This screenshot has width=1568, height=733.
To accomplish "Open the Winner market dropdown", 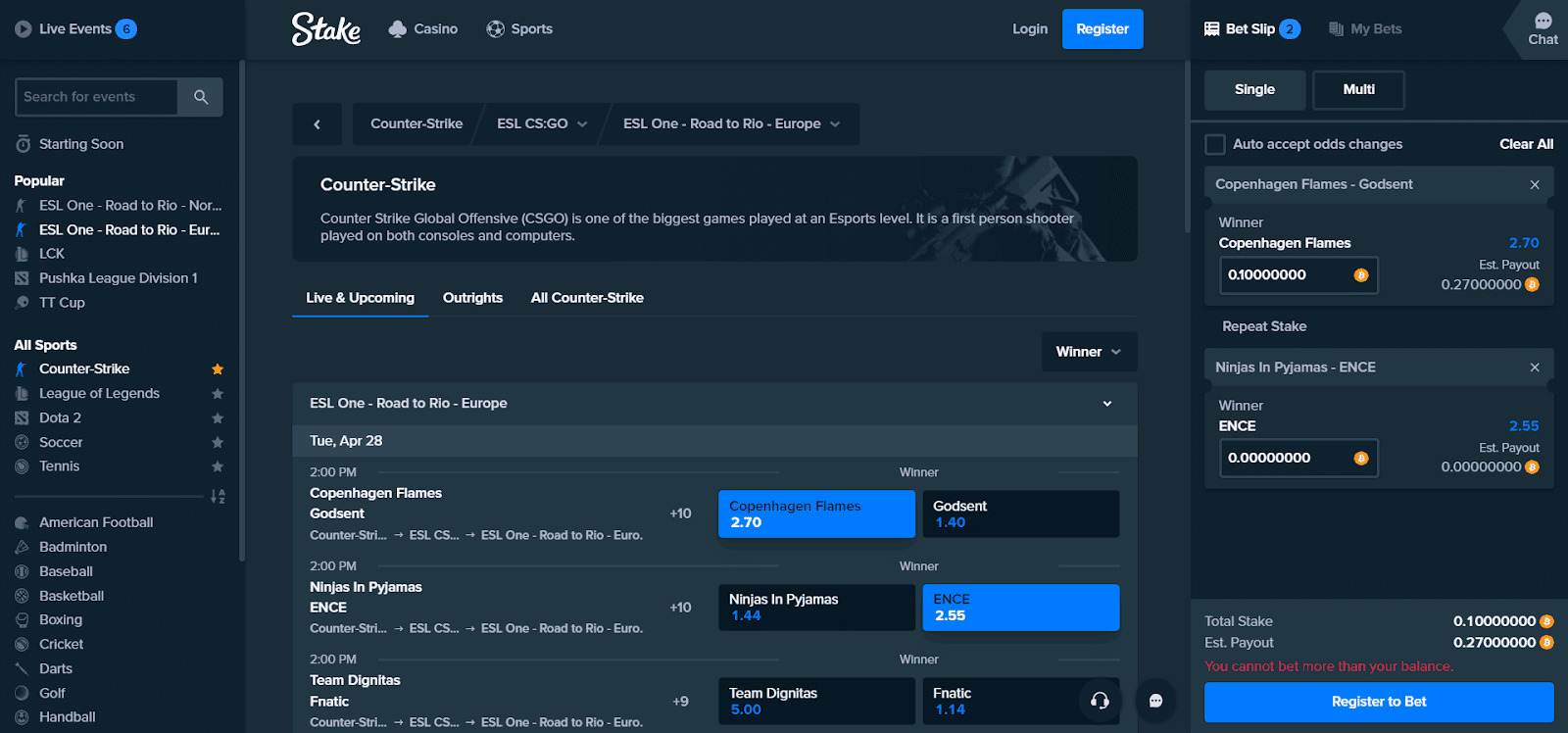I will [x=1089, y=352].
